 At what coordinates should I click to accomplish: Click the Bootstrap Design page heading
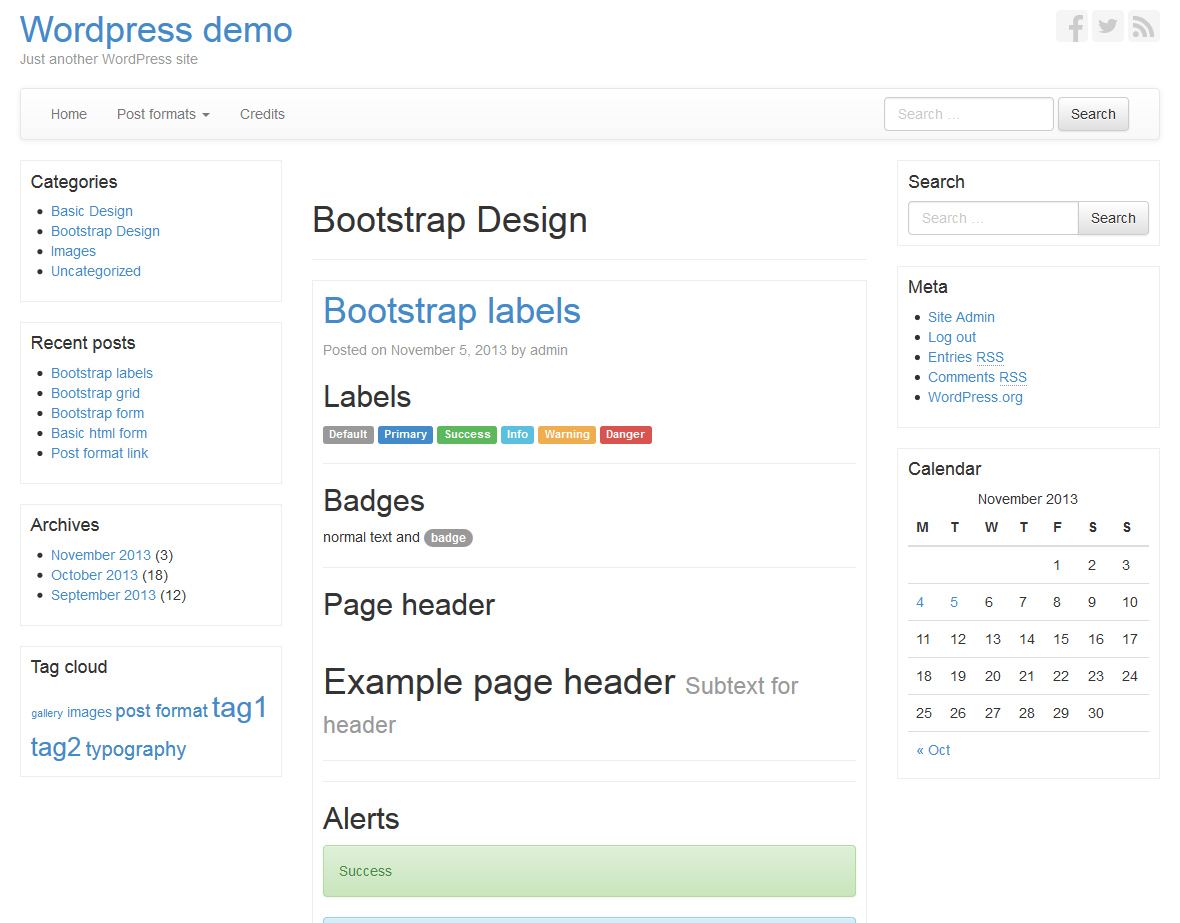[x=450, y=220]
